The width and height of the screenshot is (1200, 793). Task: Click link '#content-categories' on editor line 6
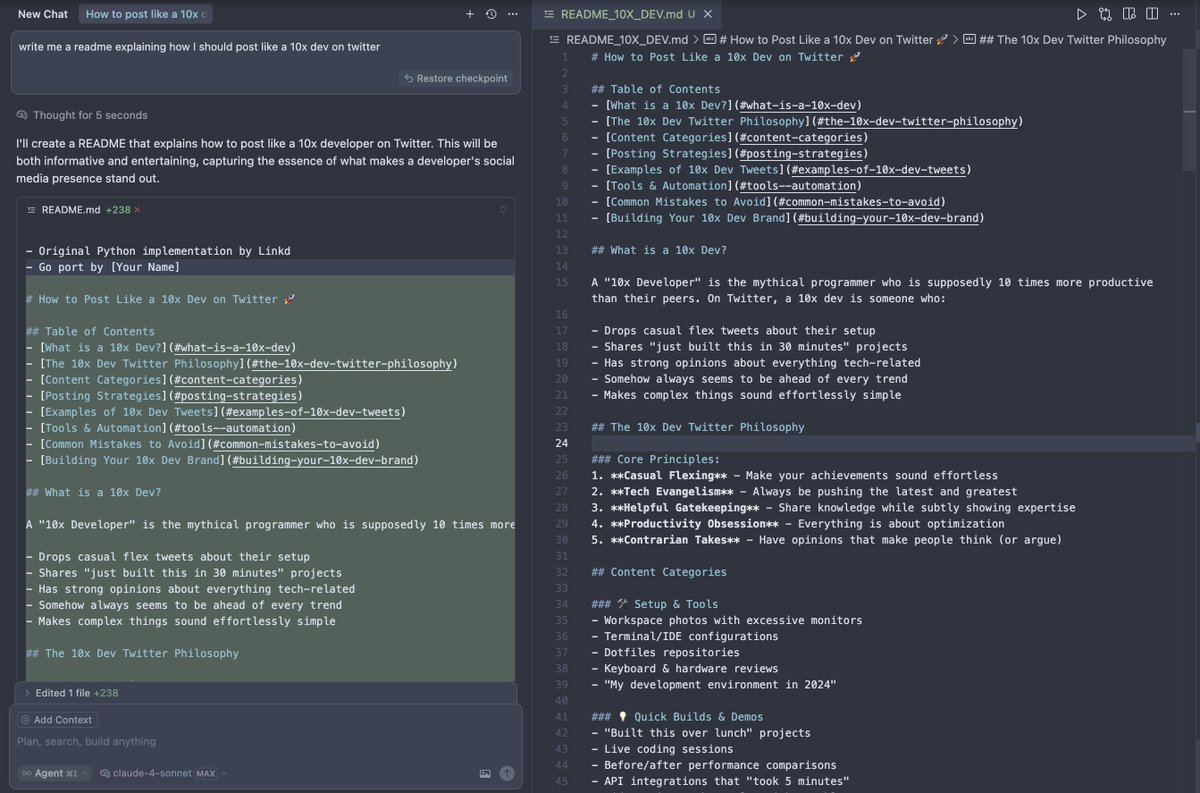pyautogui.click(x=801, y=137)
